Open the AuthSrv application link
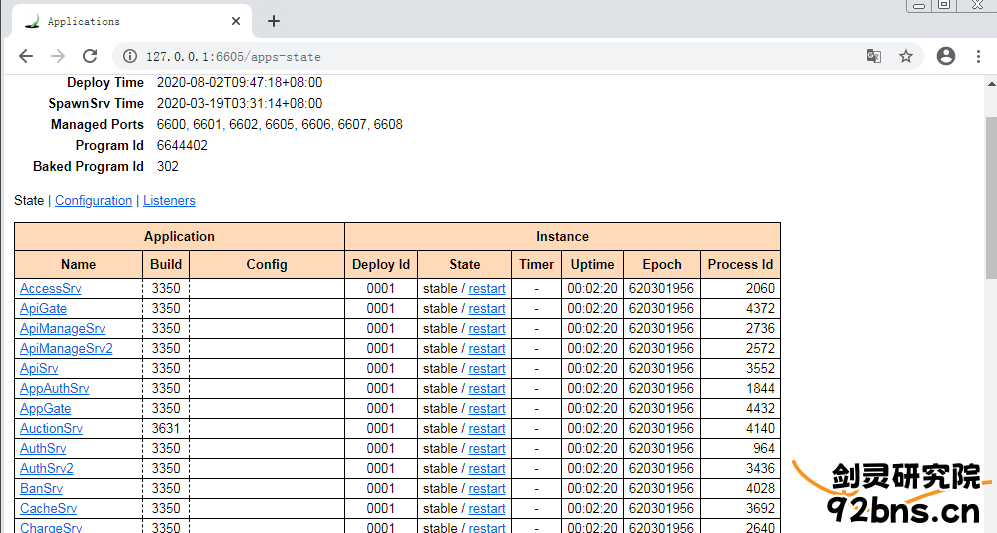This screenshot has width=997, height=533. point(43,448)
